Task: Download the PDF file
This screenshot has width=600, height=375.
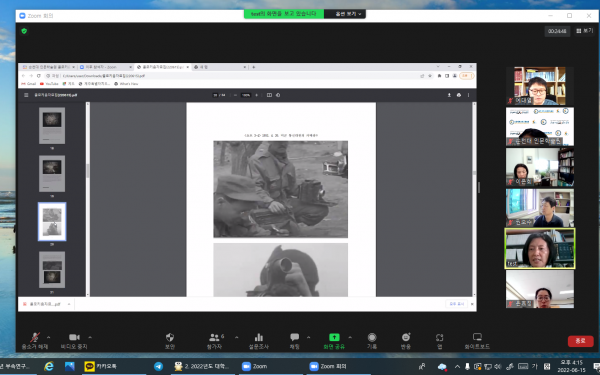Action: (449, 95)
